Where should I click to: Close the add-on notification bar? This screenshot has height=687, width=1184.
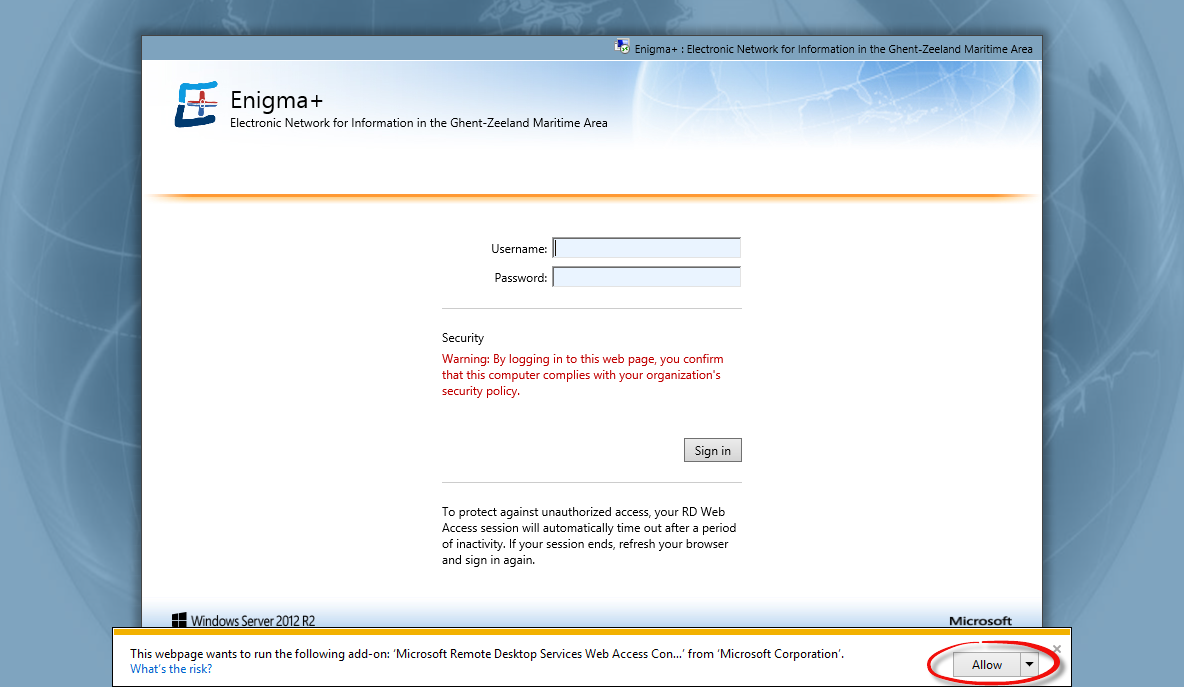(x=1057, y=649)
